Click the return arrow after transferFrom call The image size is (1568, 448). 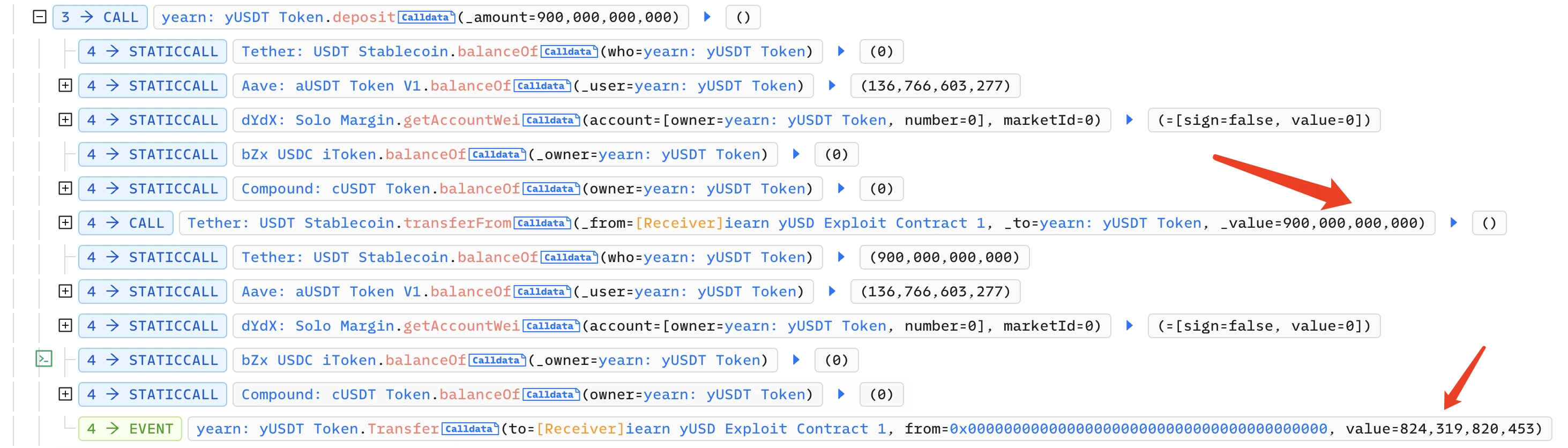coord(1453,223)
